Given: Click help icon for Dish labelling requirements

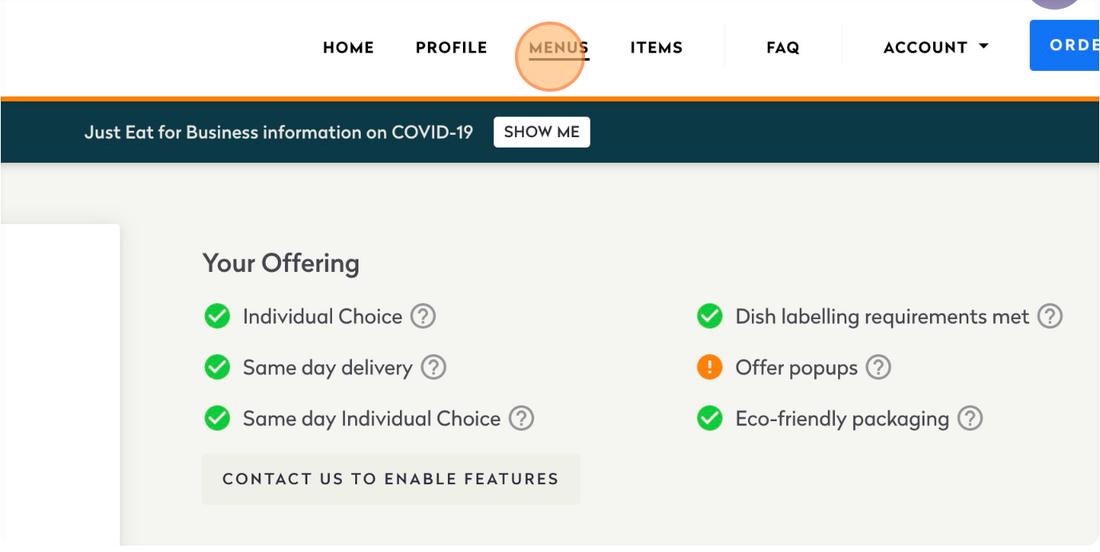Looking at the screenshot, I should pyautogui.click(x=1049, y=317).
